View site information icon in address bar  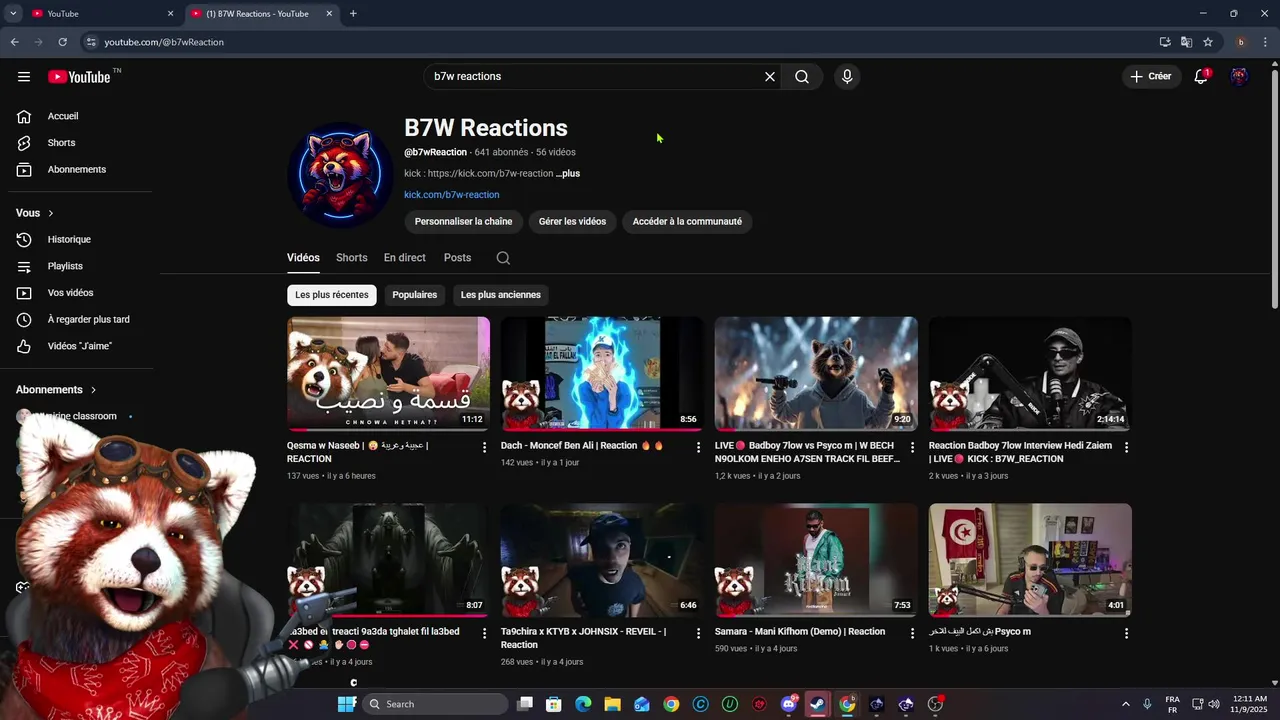pos(91,42)
